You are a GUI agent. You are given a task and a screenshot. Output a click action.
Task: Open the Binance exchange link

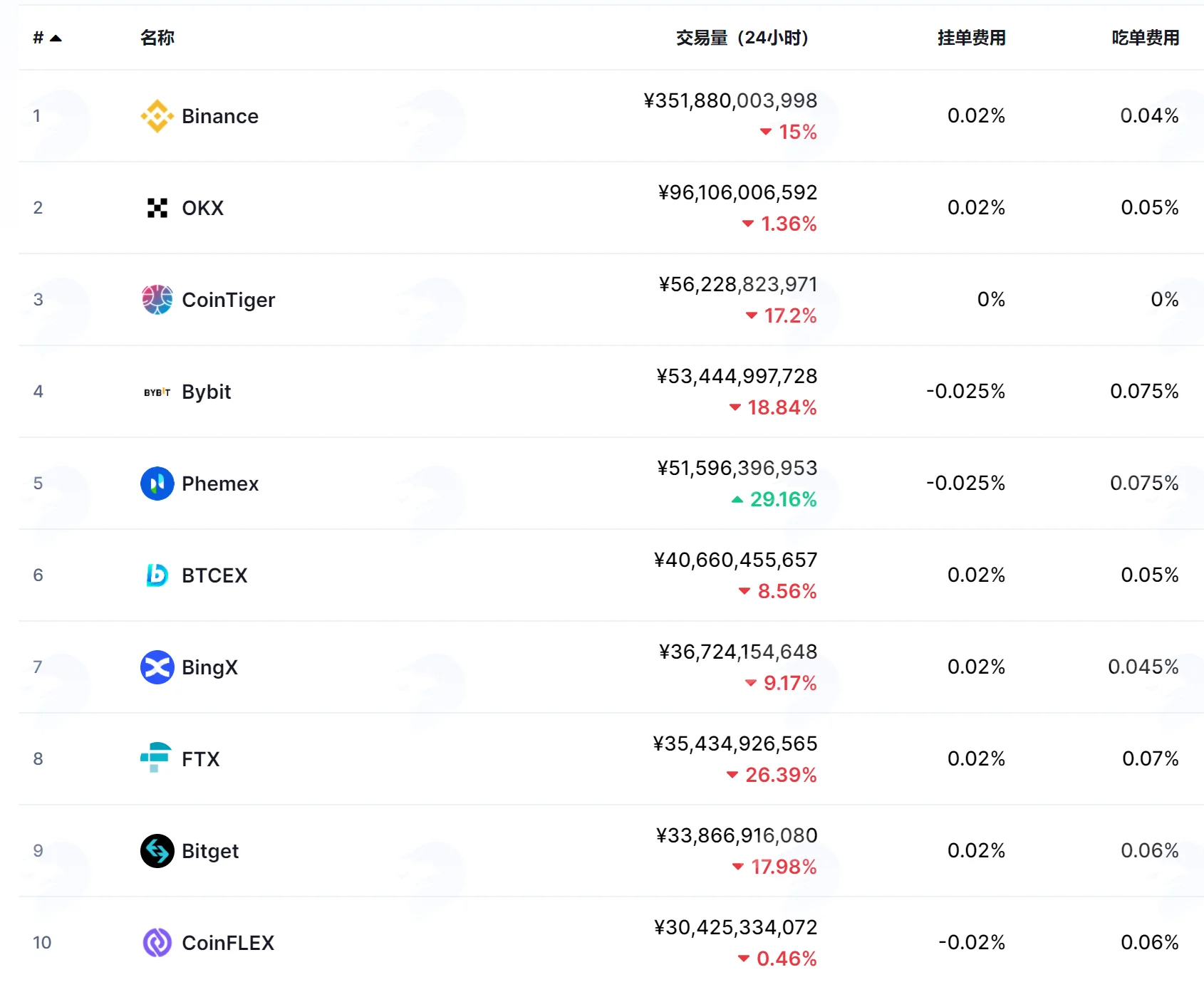click(220, 116)
